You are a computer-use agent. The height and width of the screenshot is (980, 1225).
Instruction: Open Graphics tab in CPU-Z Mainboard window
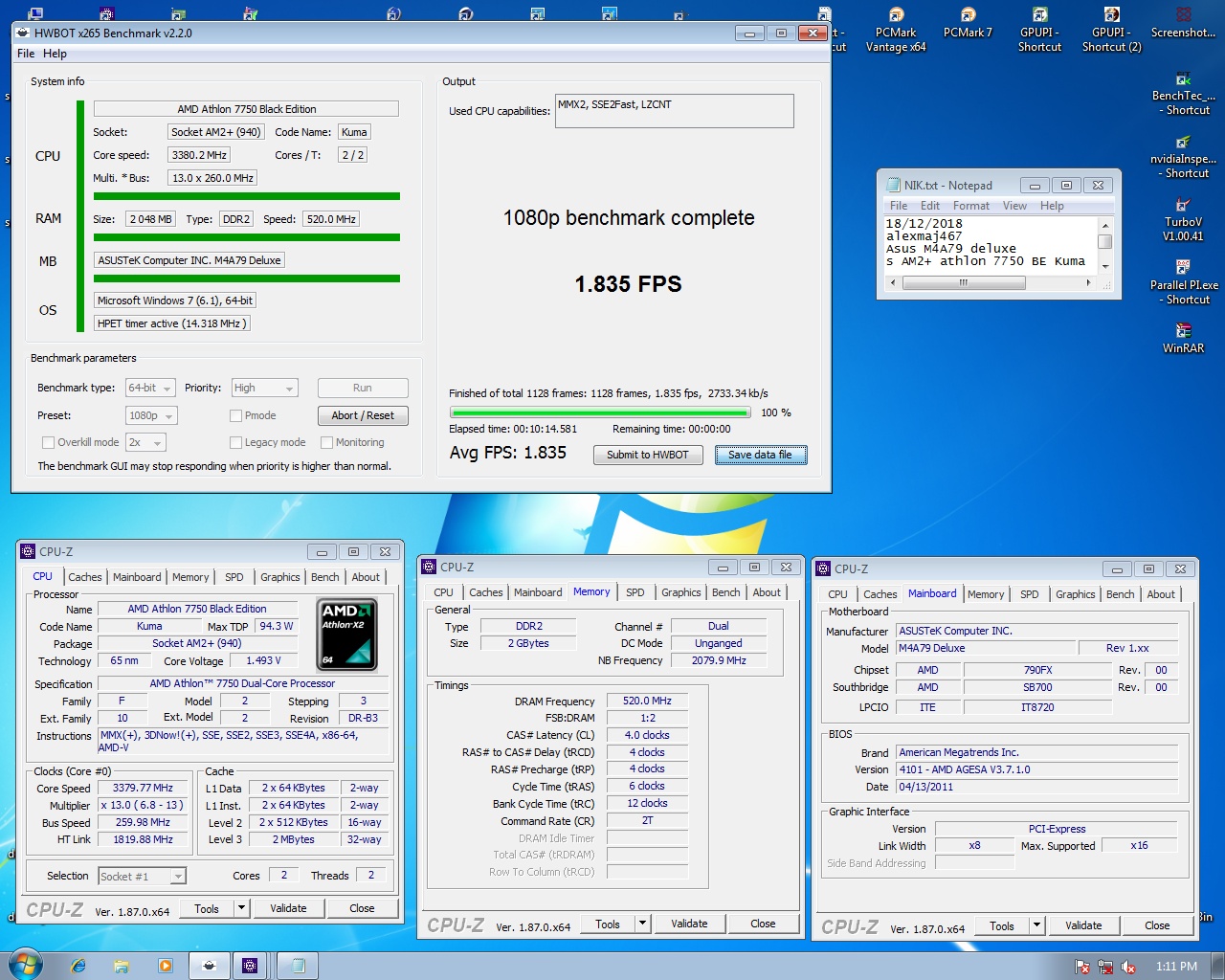(x=1075, y=594)
